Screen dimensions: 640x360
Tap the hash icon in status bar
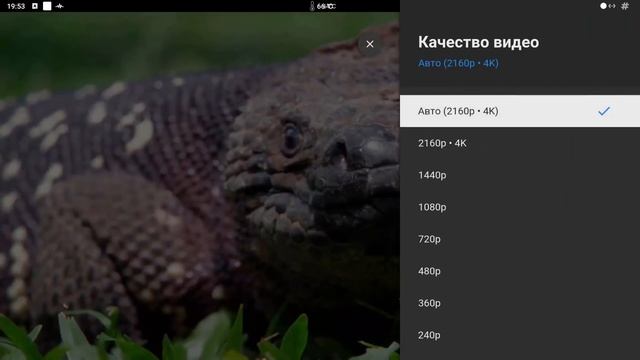click(x=625, y=6)
